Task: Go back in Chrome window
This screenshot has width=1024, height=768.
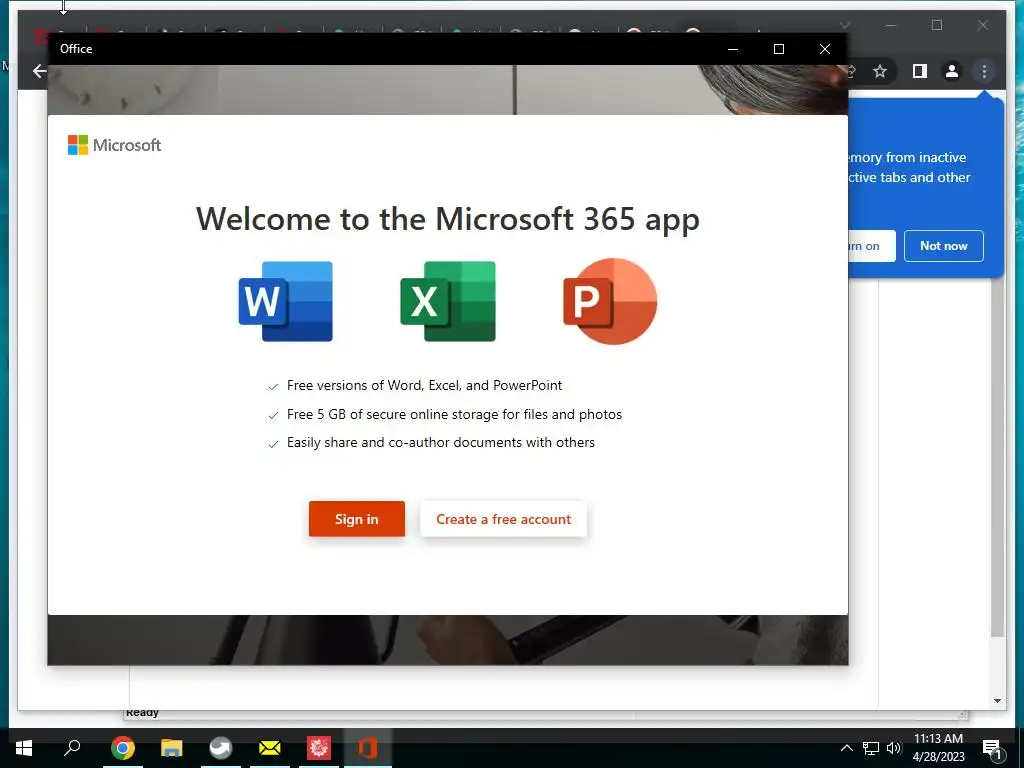Action: click(40, 71)
